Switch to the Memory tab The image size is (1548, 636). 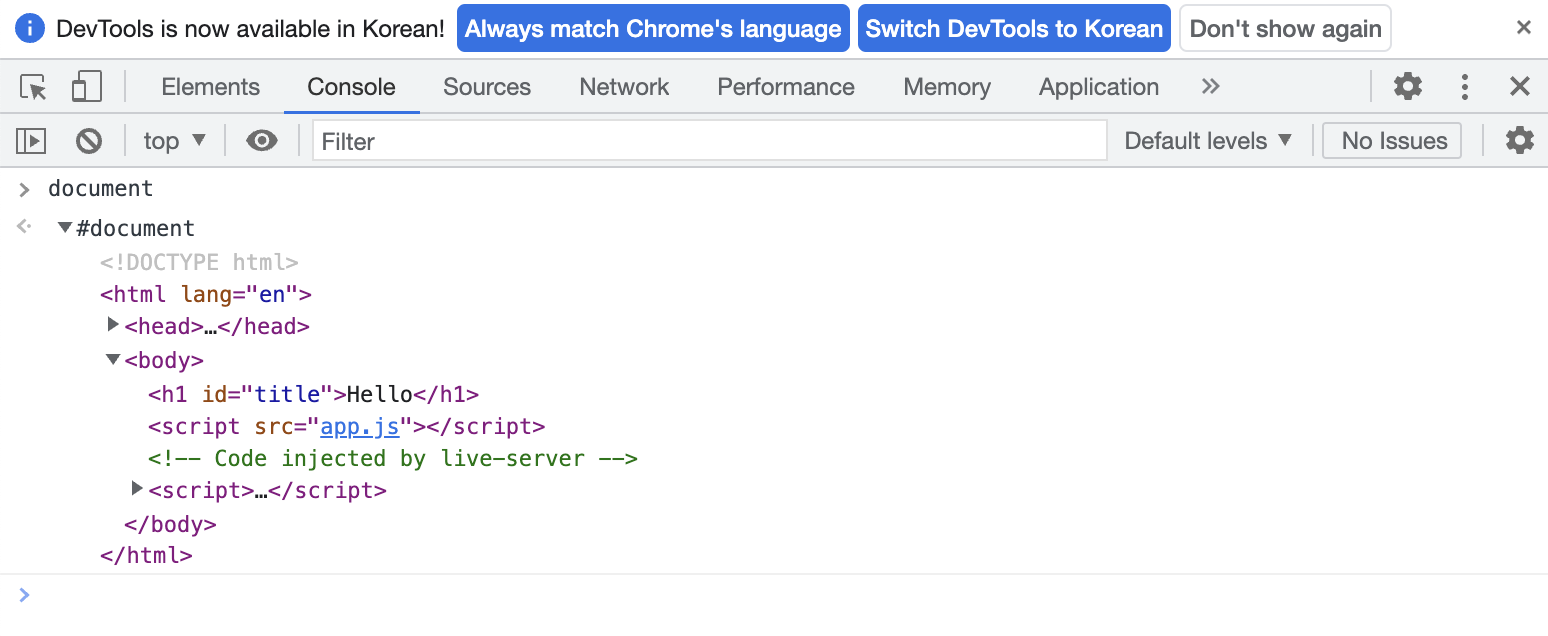click(947, 87)
